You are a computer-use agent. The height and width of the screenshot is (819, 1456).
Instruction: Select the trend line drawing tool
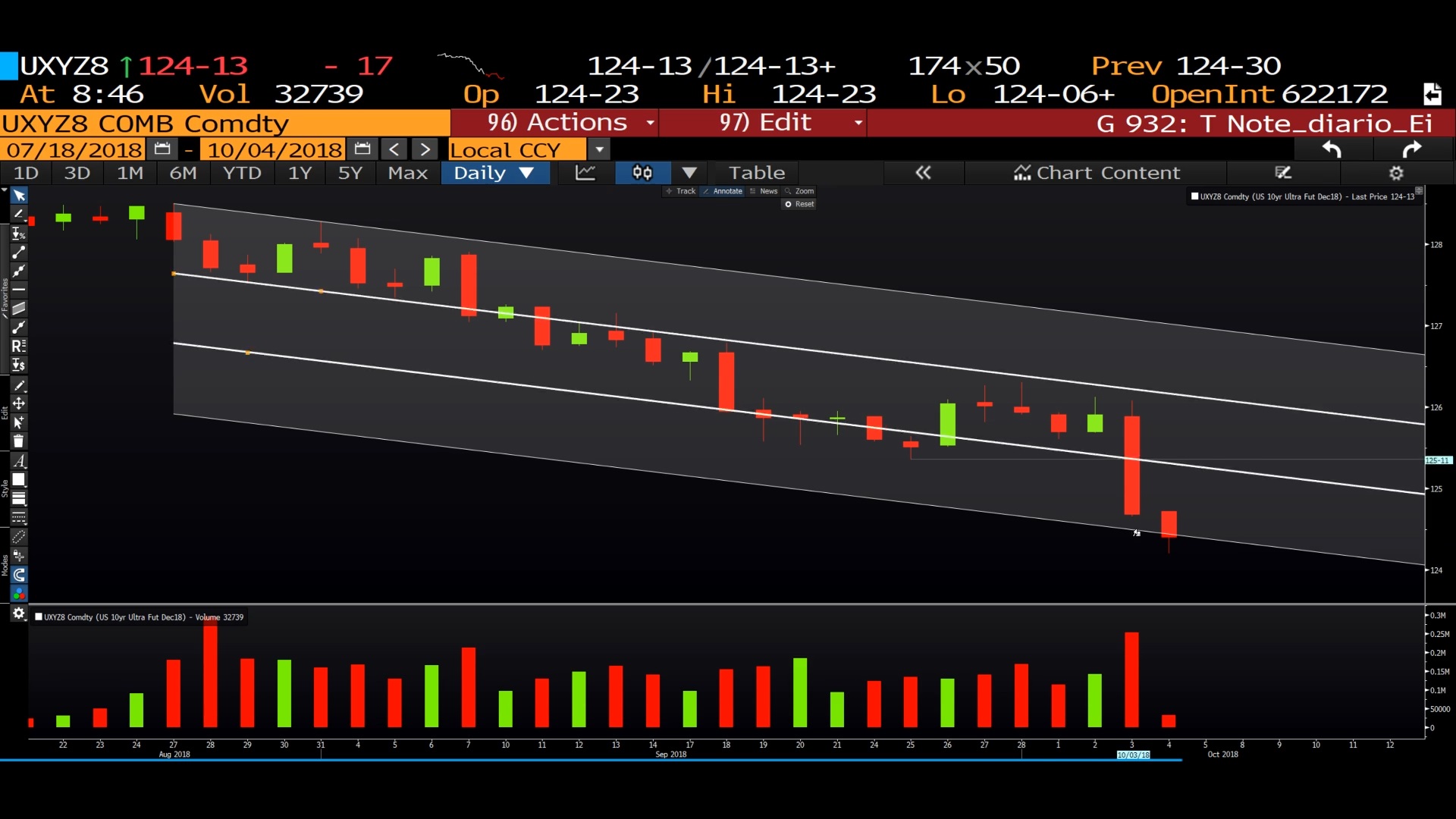coord(19,253)
